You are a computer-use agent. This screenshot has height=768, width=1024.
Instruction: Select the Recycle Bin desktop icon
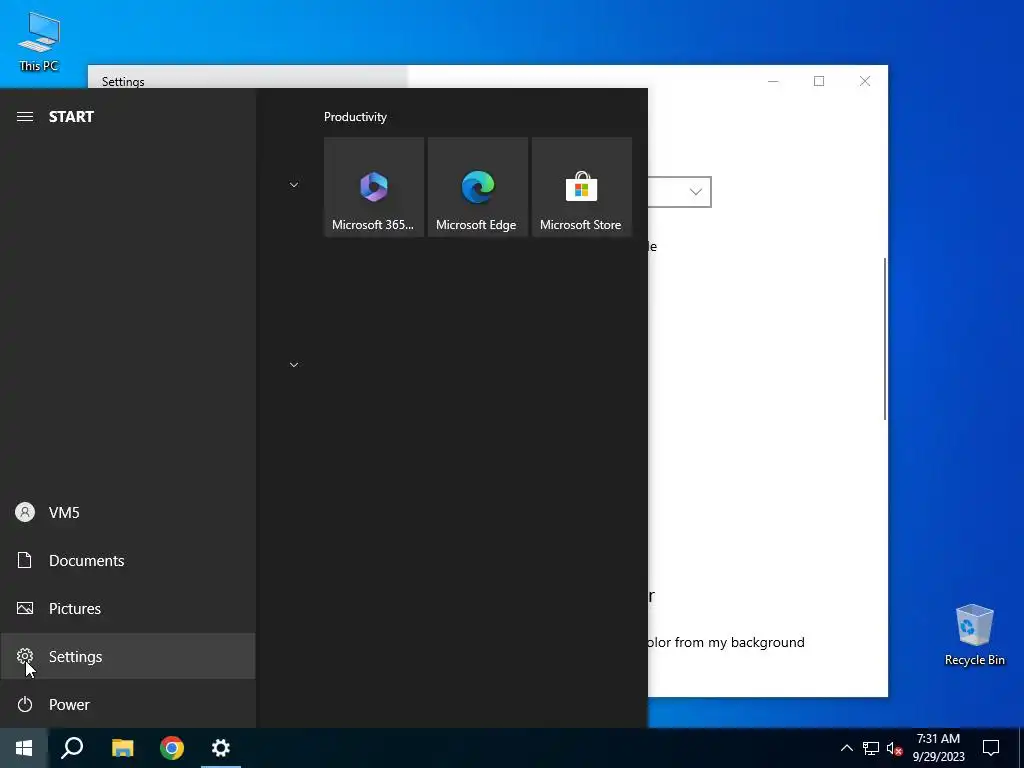coord(974,635)
